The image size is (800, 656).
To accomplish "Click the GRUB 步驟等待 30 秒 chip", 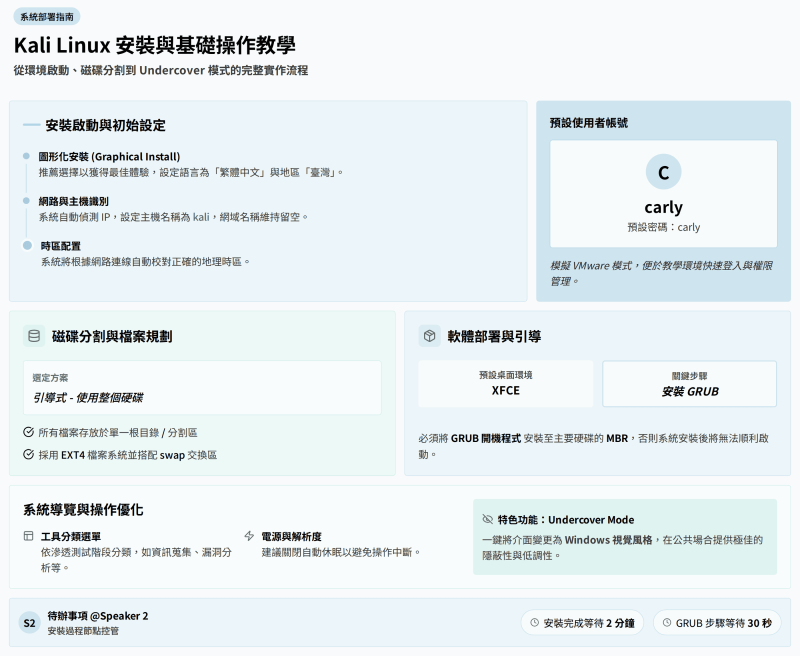I will [x=717, y=623].
